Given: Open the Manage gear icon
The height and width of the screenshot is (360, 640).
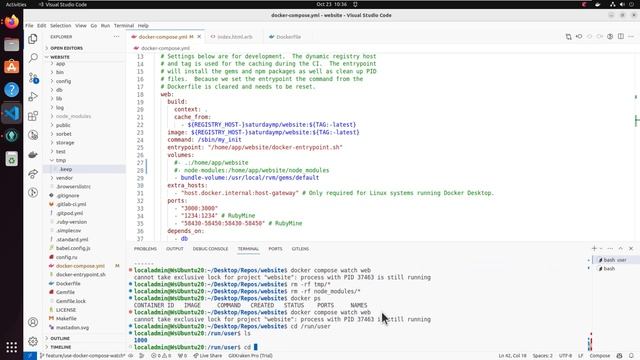Looking at the screenshot, I should (x=33, y=341).
